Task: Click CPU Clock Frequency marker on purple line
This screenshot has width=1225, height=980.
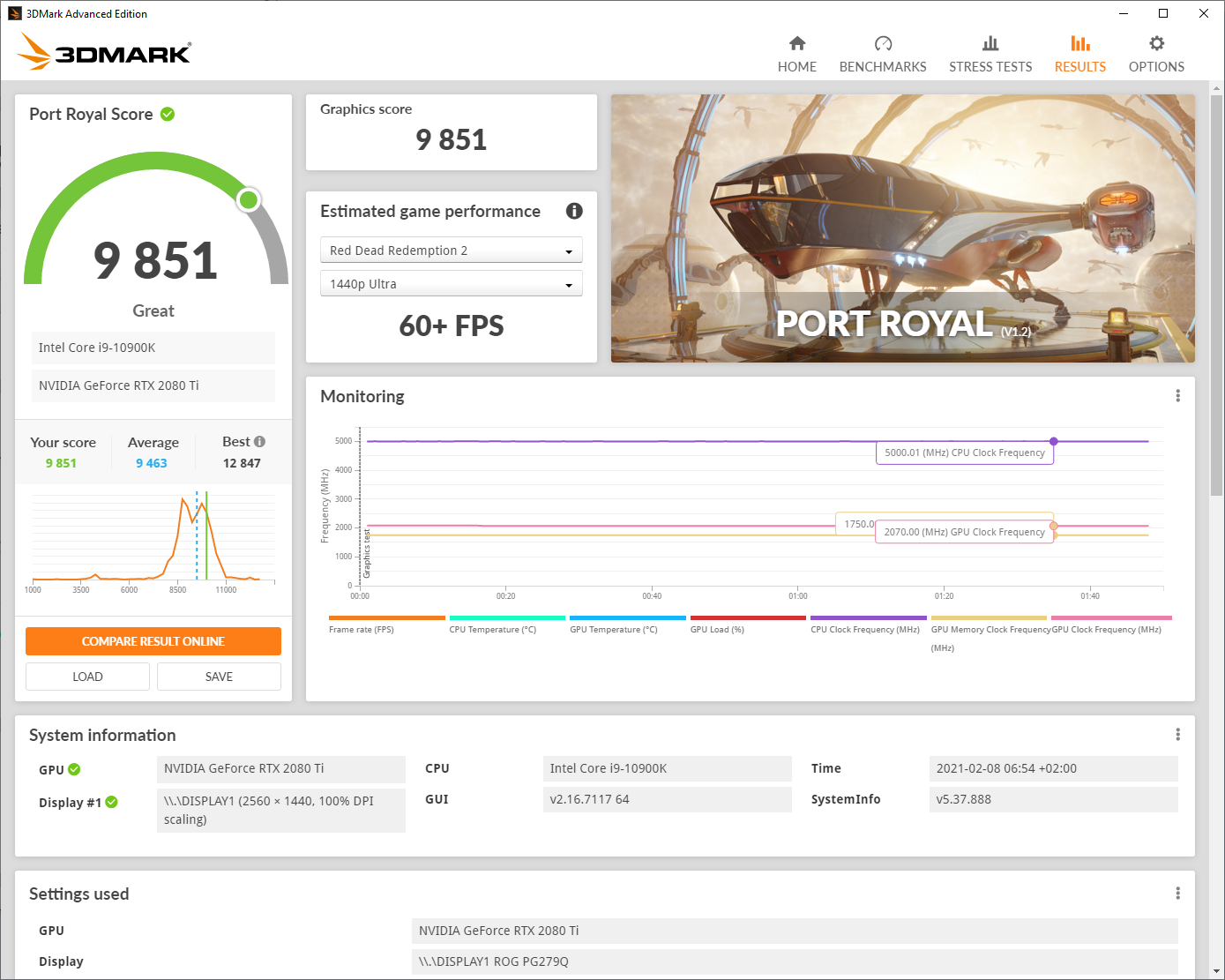Action: pos(1053,441)
